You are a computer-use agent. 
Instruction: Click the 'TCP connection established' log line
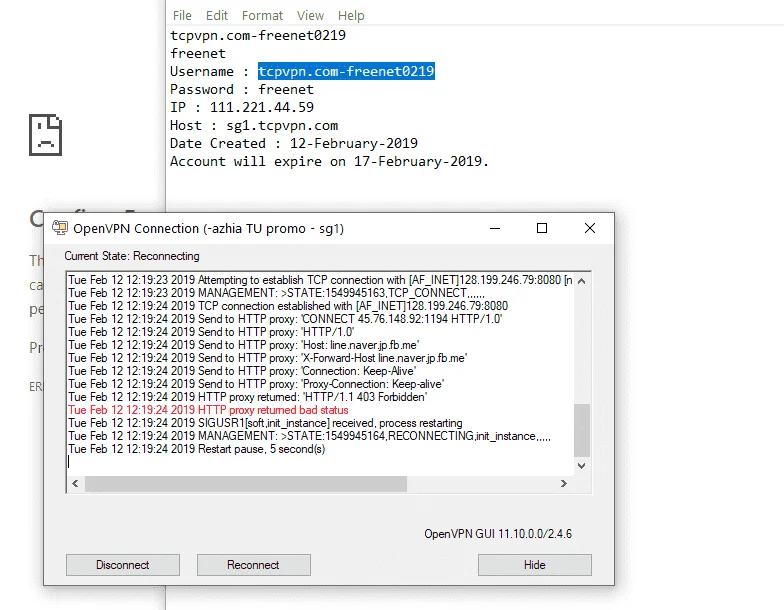click(288, 306)
